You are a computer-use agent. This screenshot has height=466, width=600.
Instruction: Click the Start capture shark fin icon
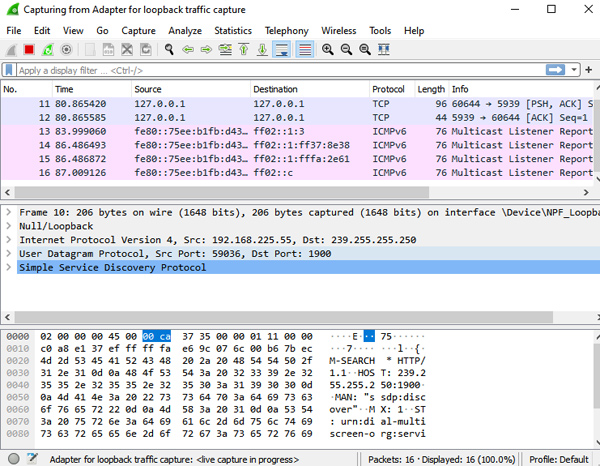[x=11, y=50]
